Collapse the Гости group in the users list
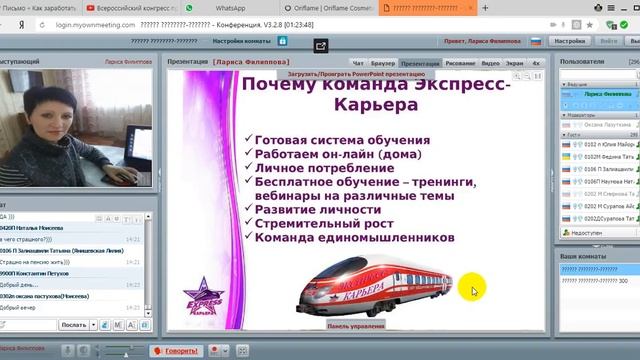Image resolution: width=640 pixels, height=360 pixels. coord(564,135)
